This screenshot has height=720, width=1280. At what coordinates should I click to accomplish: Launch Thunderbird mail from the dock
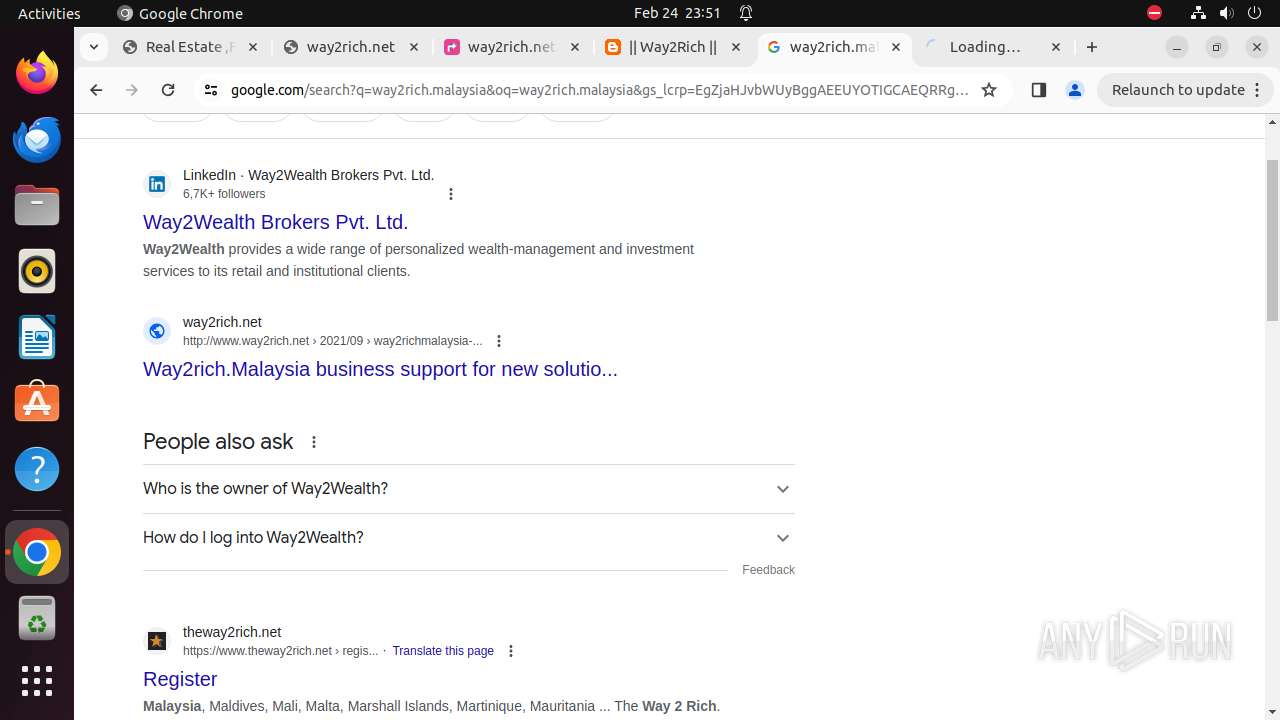click(x=37, y=140)
